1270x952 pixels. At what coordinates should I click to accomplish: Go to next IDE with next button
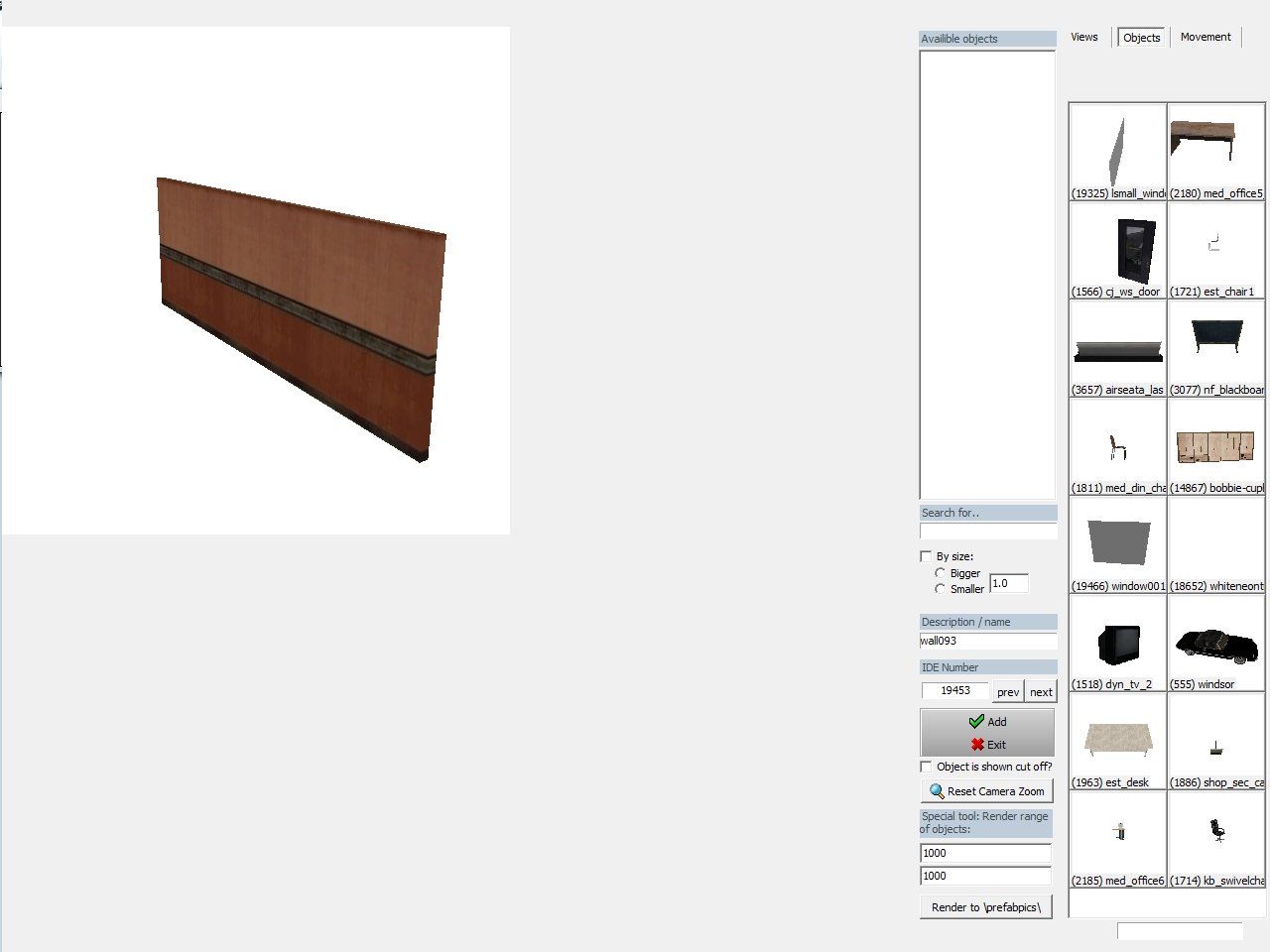click(1041, 692)
